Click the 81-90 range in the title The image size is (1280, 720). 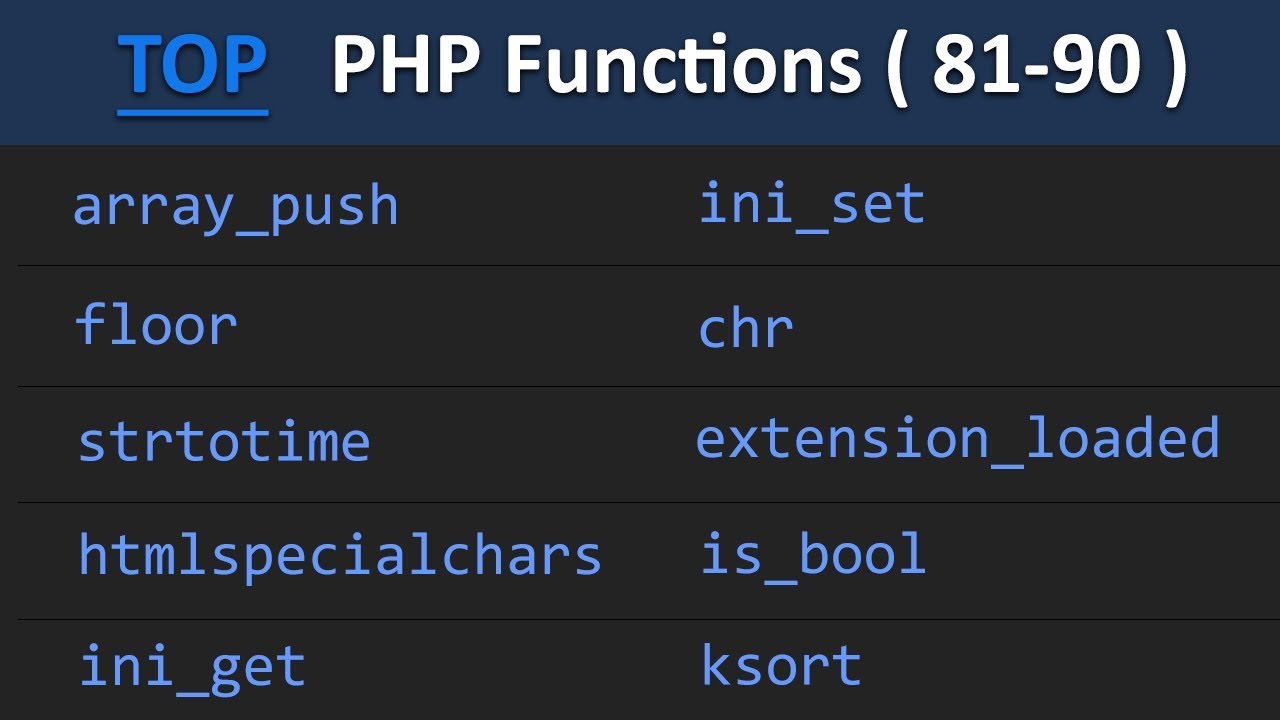(x=1036, y=66)
